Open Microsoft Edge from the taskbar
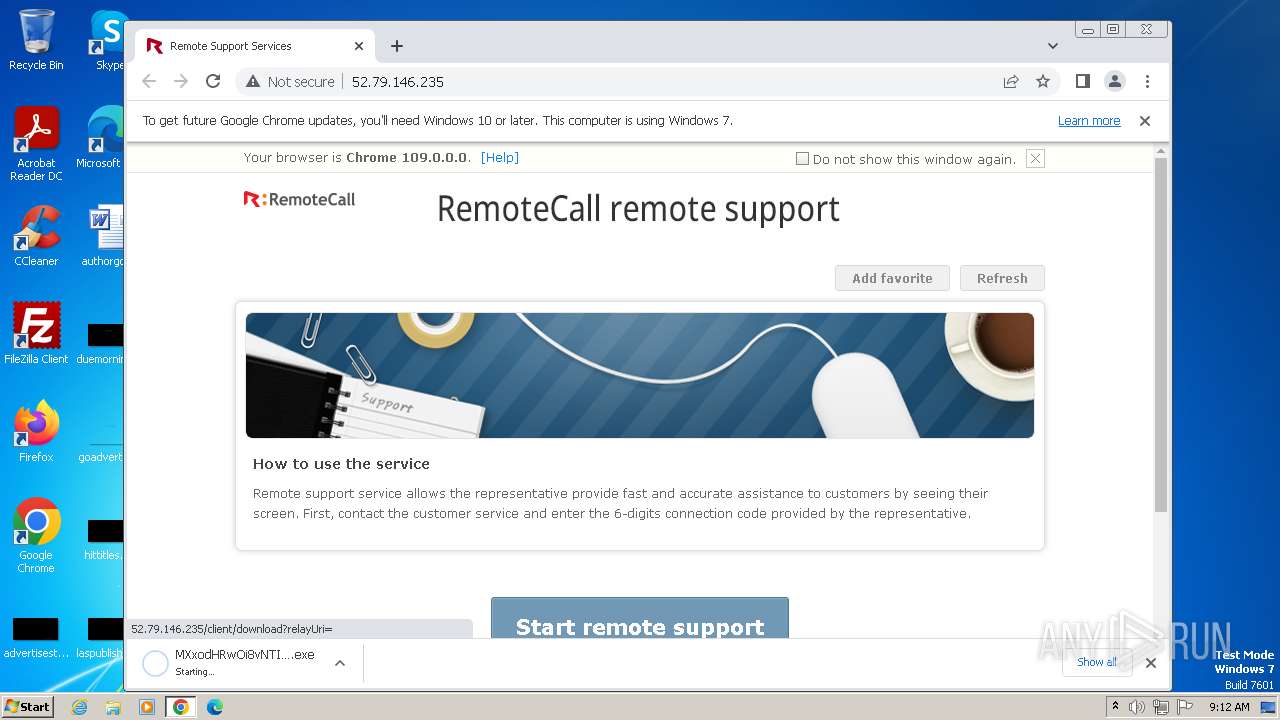This screenshot has width=1280, height=720. click(215, 707)
